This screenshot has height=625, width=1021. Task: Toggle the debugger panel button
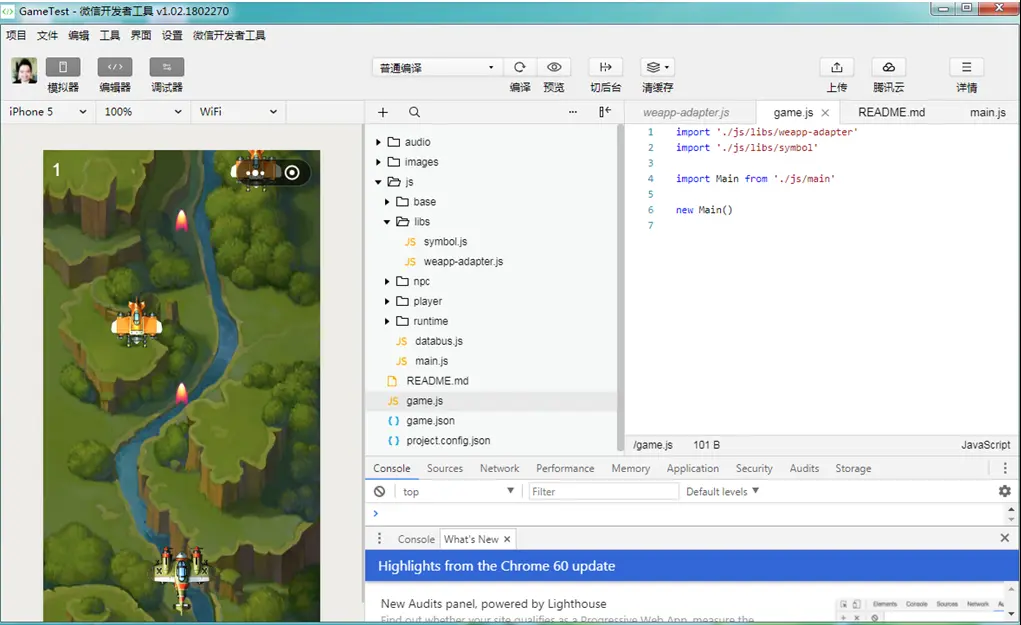[167, 67]
